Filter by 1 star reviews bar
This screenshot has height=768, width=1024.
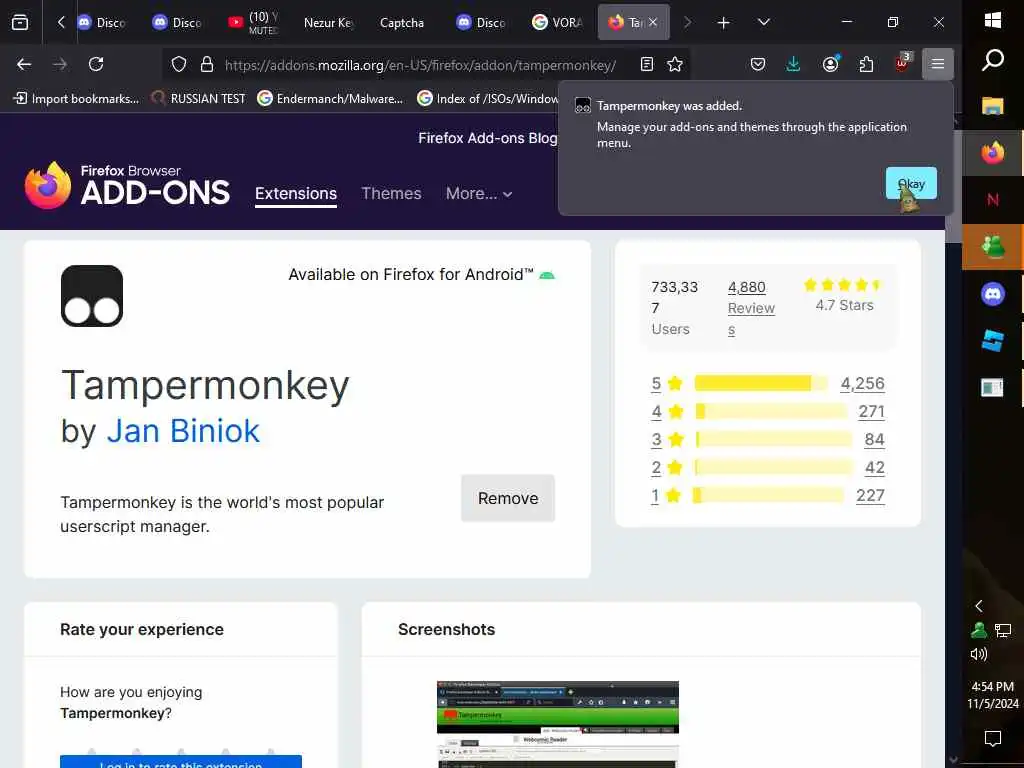coord(768,496)
